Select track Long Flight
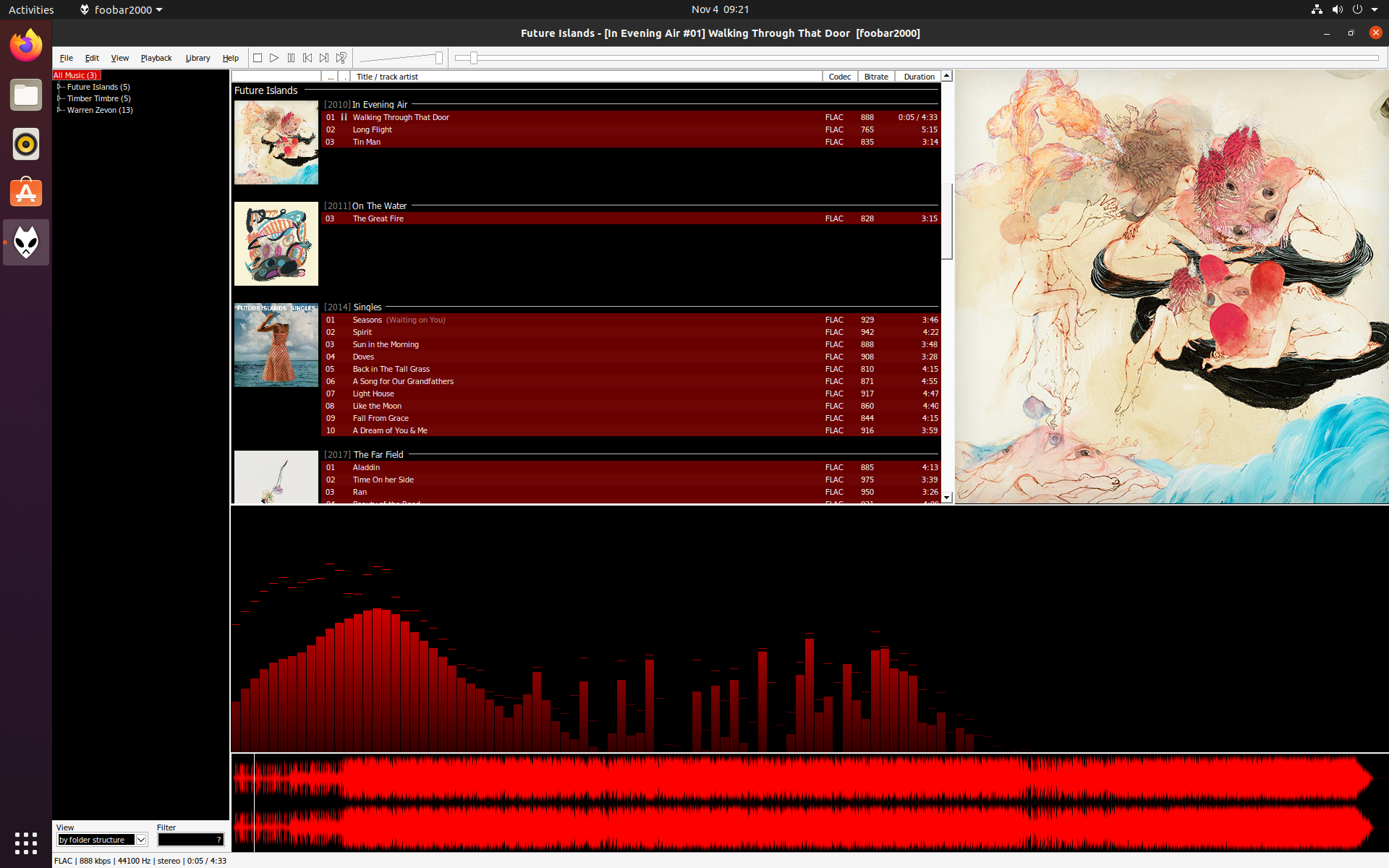1389x868 pixels. tap(631, 129)
